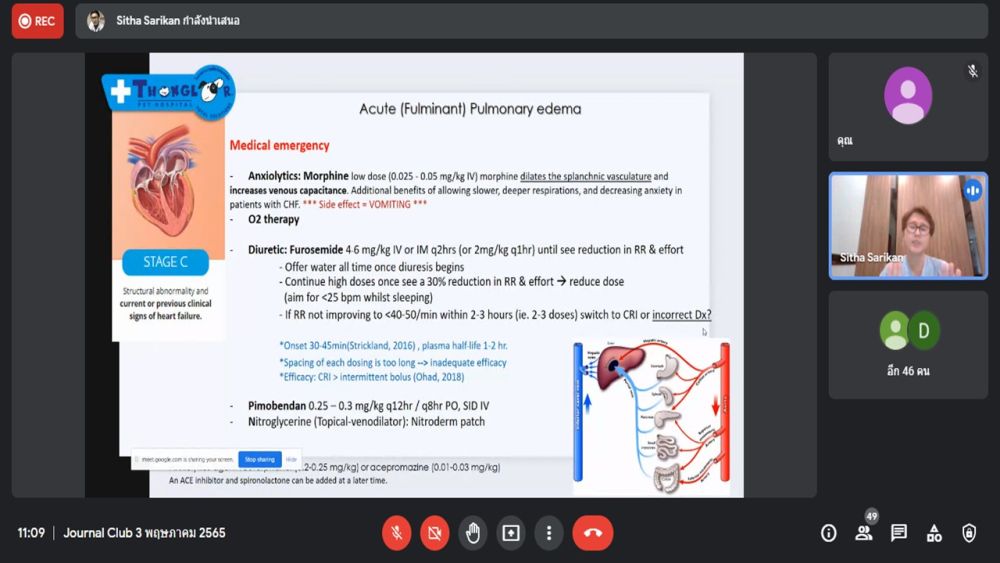The image size is (1000, 563).
Task: Click the STAGE C label on the slide
Action: coord(165,262)
